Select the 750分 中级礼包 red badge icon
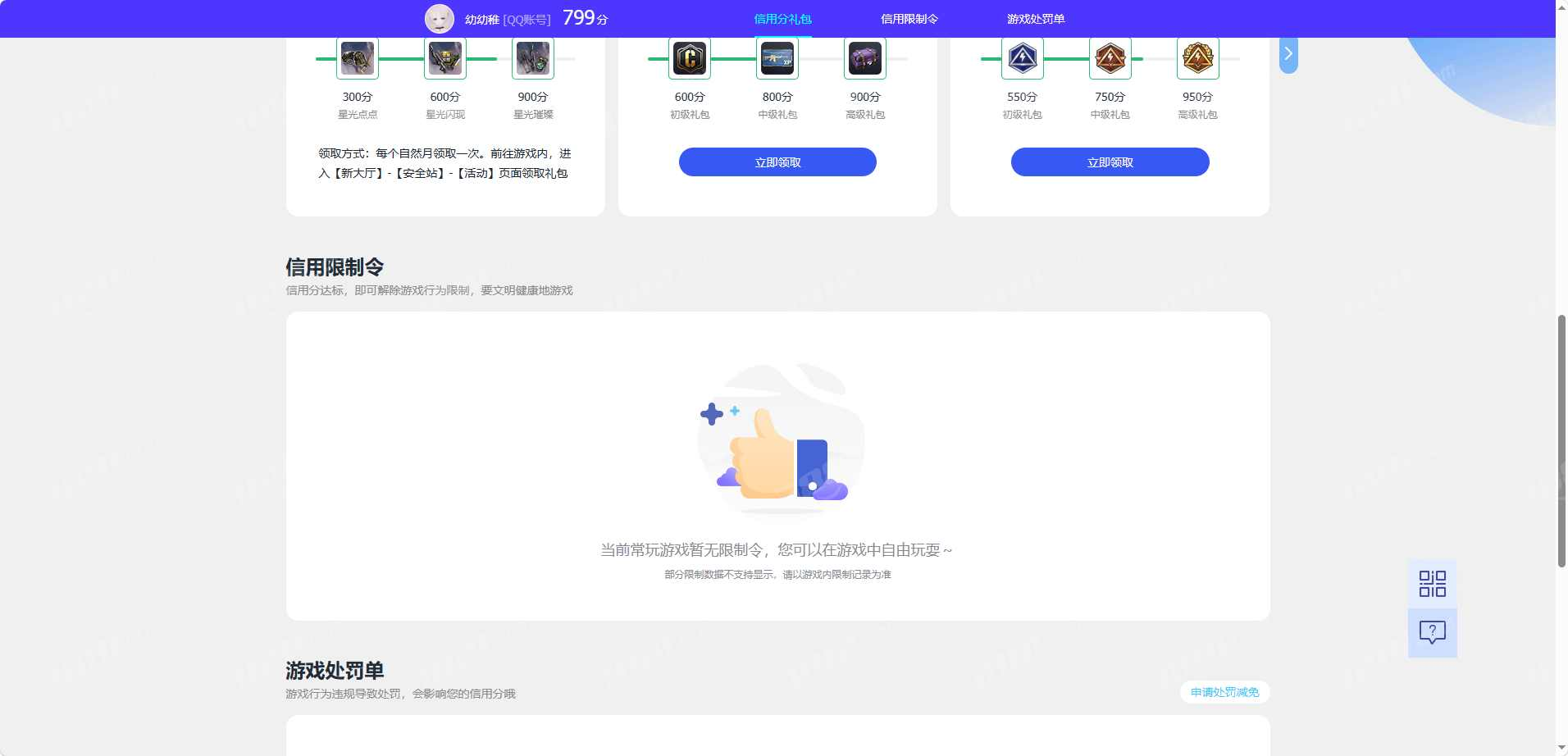1568x756 pixels. point(1110,58)
